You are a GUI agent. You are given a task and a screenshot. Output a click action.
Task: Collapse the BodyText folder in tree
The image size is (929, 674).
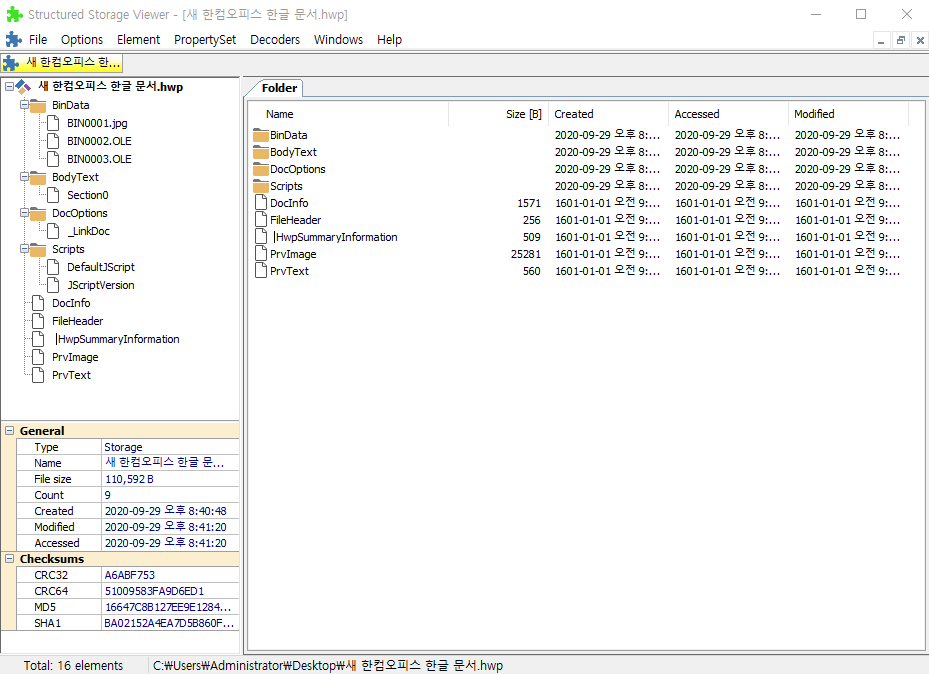click(x=24, y=176)
